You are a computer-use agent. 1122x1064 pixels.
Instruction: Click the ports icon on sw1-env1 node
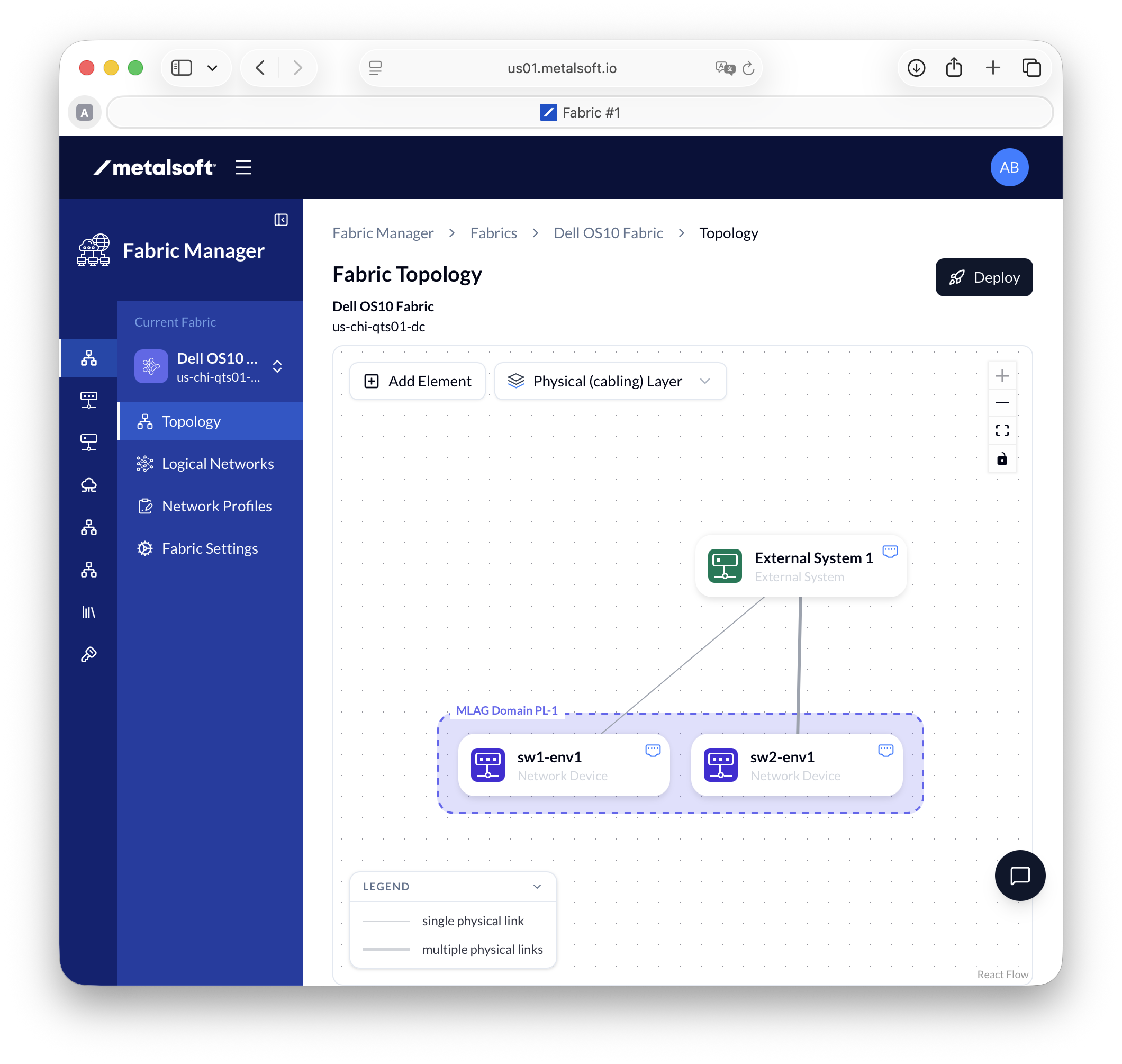[653, 750]
